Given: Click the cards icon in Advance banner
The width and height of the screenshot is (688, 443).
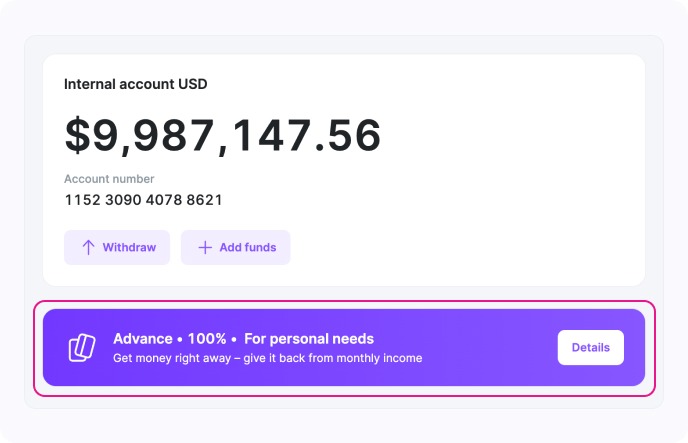Looking at the screenshot, I should [x=81, y=347].
